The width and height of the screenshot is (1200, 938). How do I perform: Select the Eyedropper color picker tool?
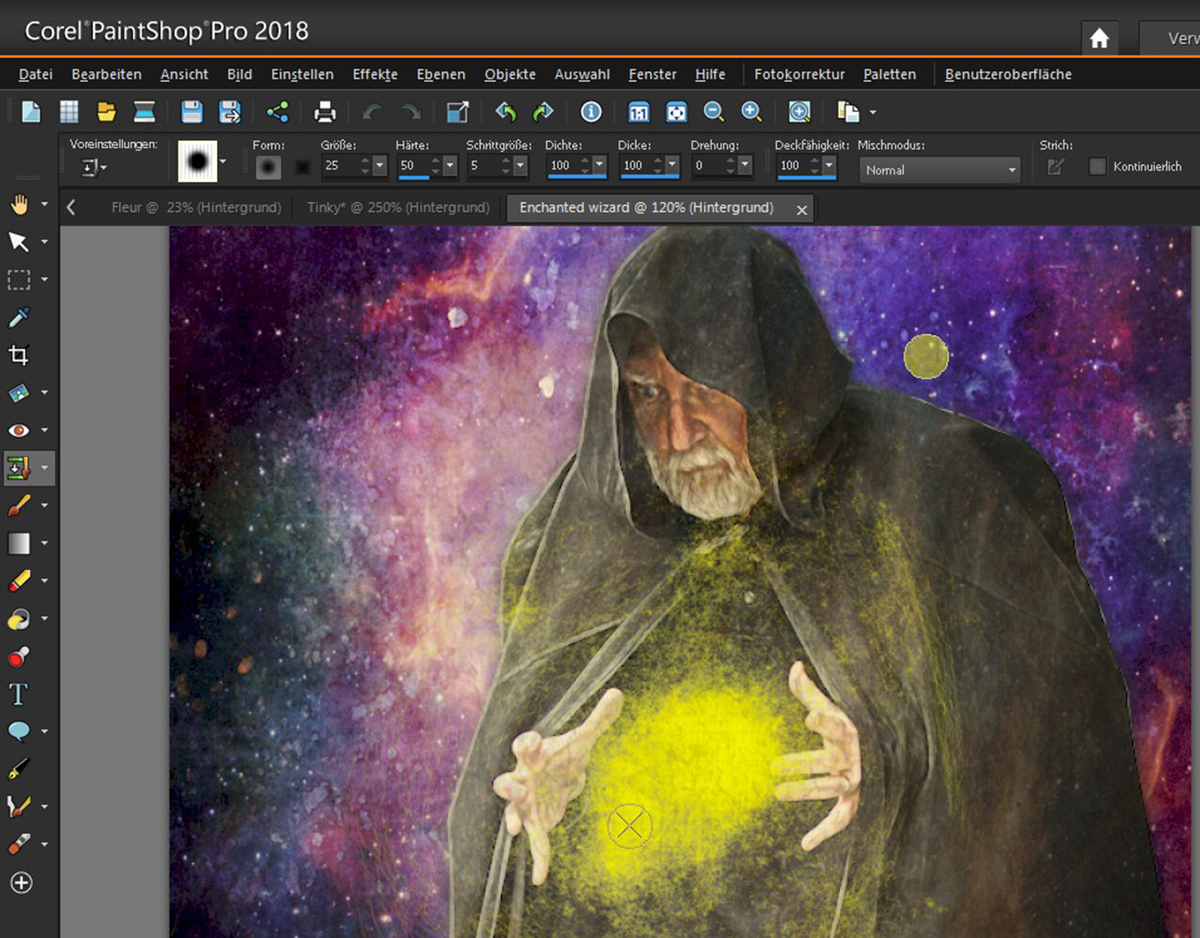click(19, 318)
